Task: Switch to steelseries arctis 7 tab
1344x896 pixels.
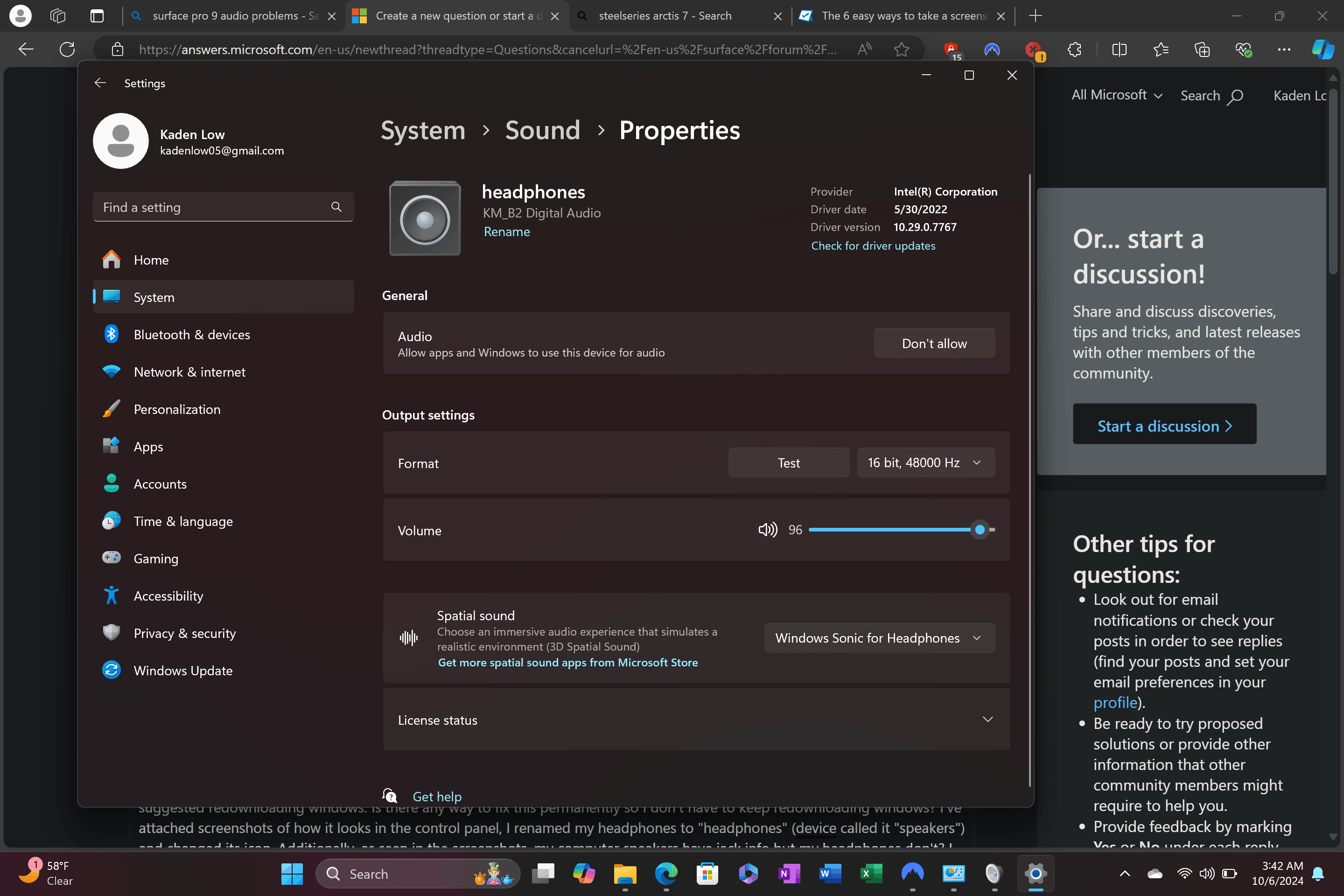Action: [x=665, y=16]
